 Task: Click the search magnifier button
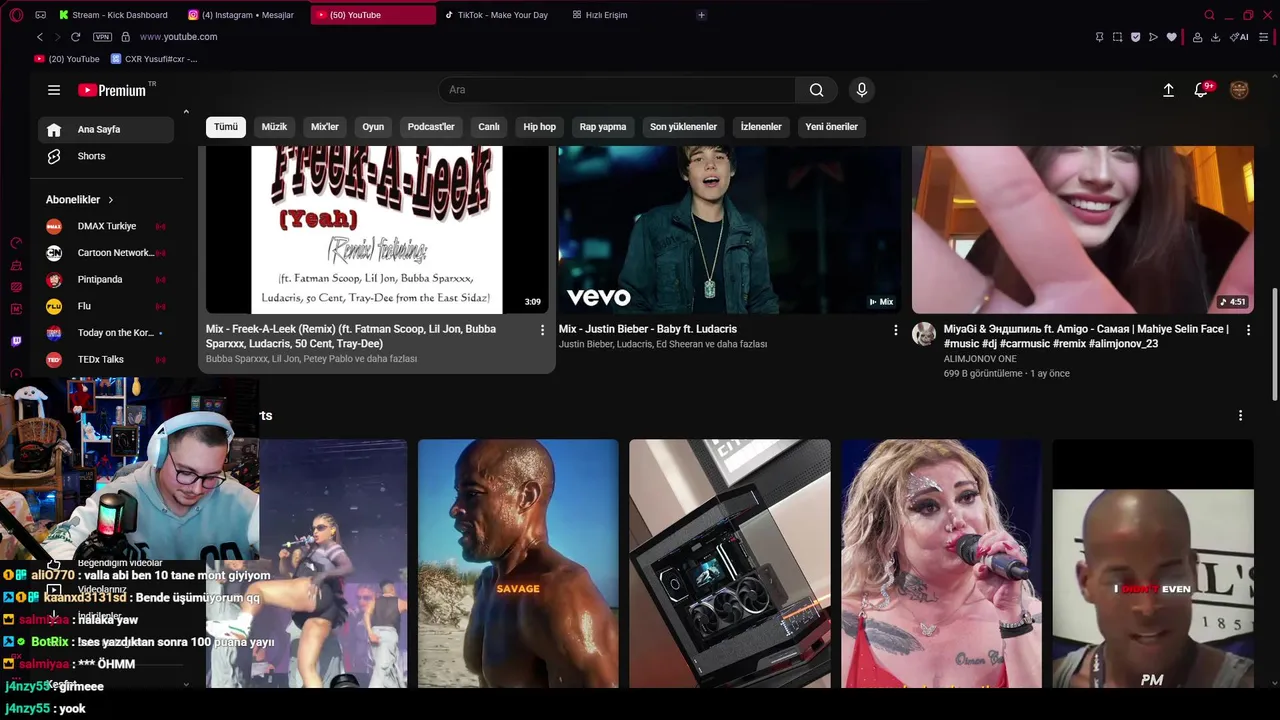[817, 90]
